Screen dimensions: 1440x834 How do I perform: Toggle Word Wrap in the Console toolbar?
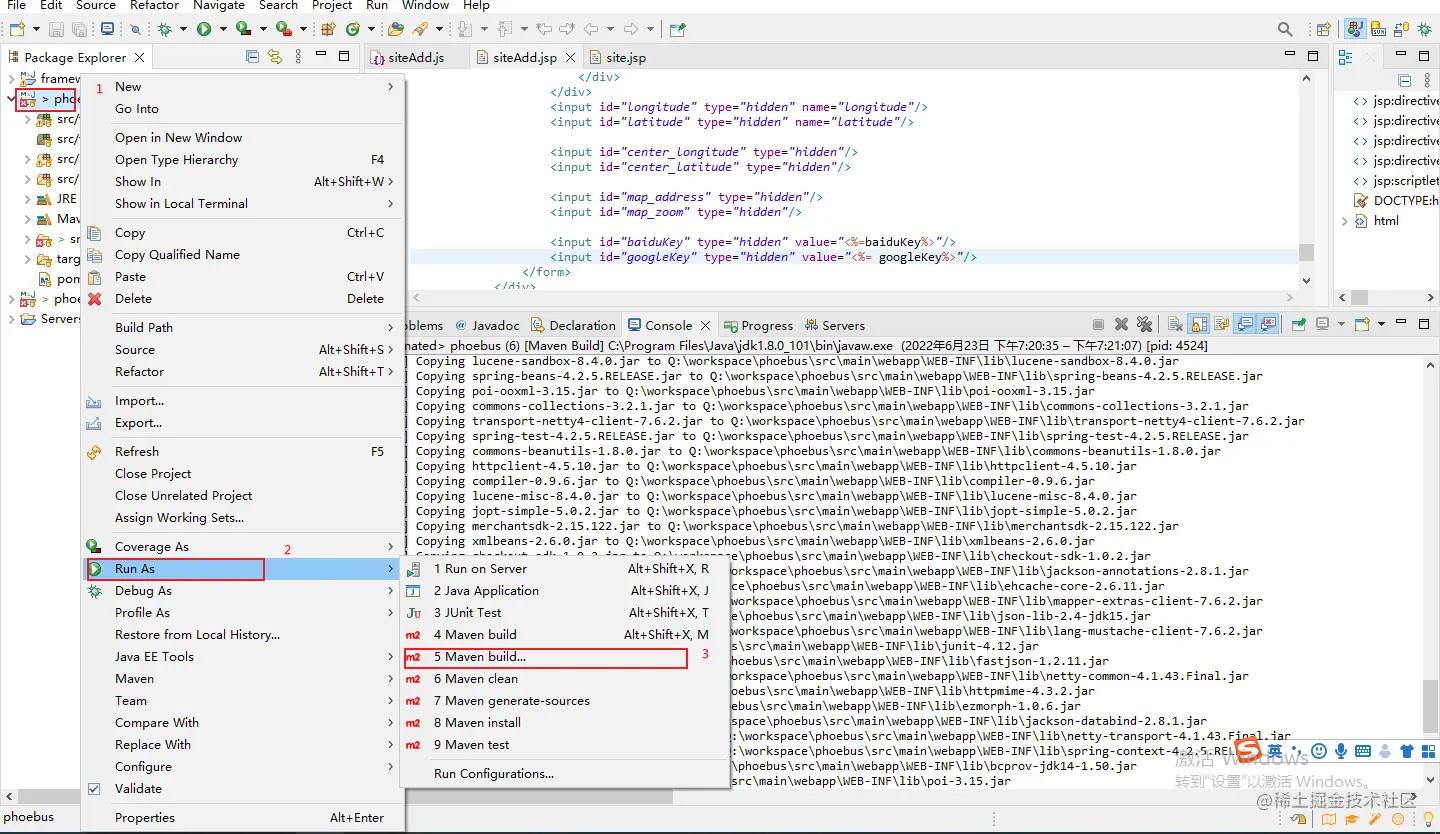point(1221,325)
